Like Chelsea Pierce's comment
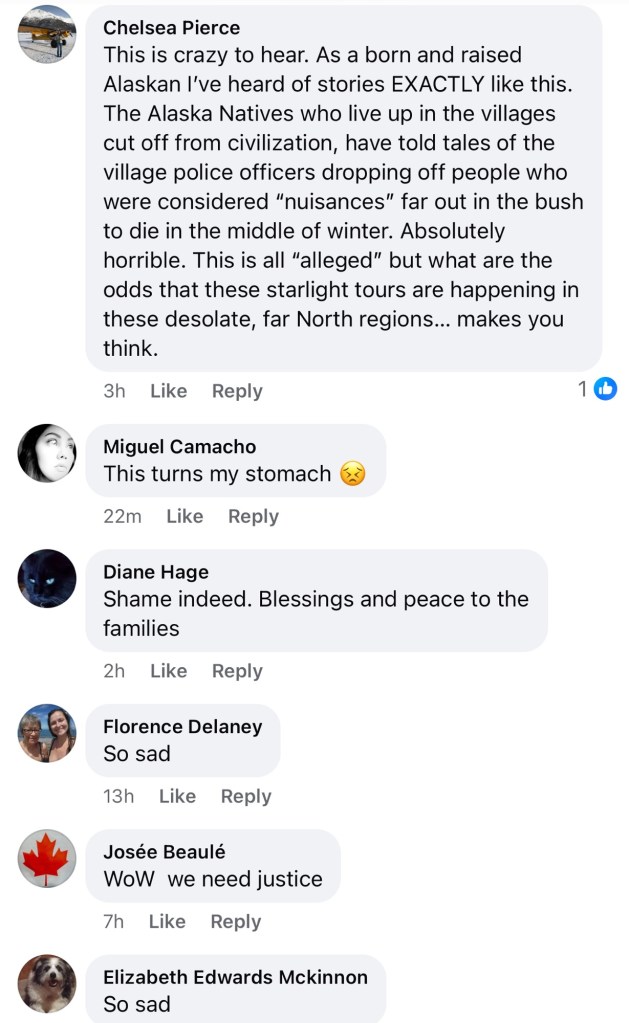The height and width of the screenshot is (1023, 629). (168, 391)
